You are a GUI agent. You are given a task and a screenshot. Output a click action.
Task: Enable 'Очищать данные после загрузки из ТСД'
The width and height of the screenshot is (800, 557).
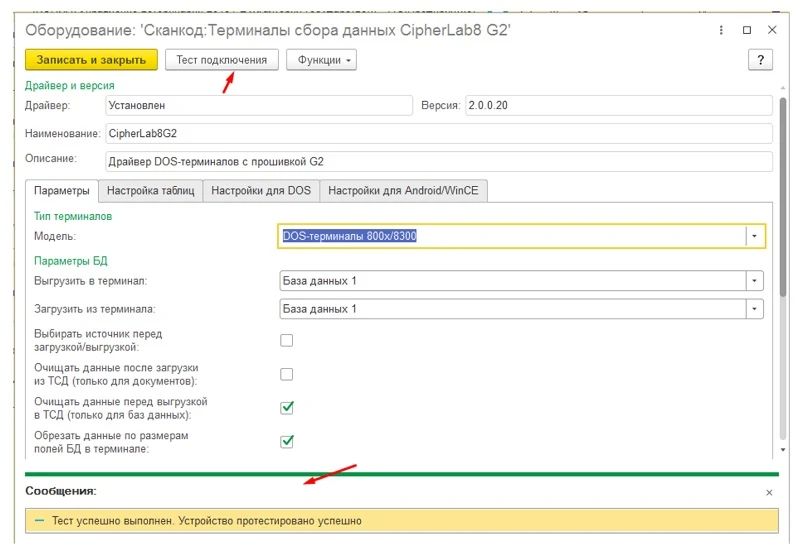(287, 374)
